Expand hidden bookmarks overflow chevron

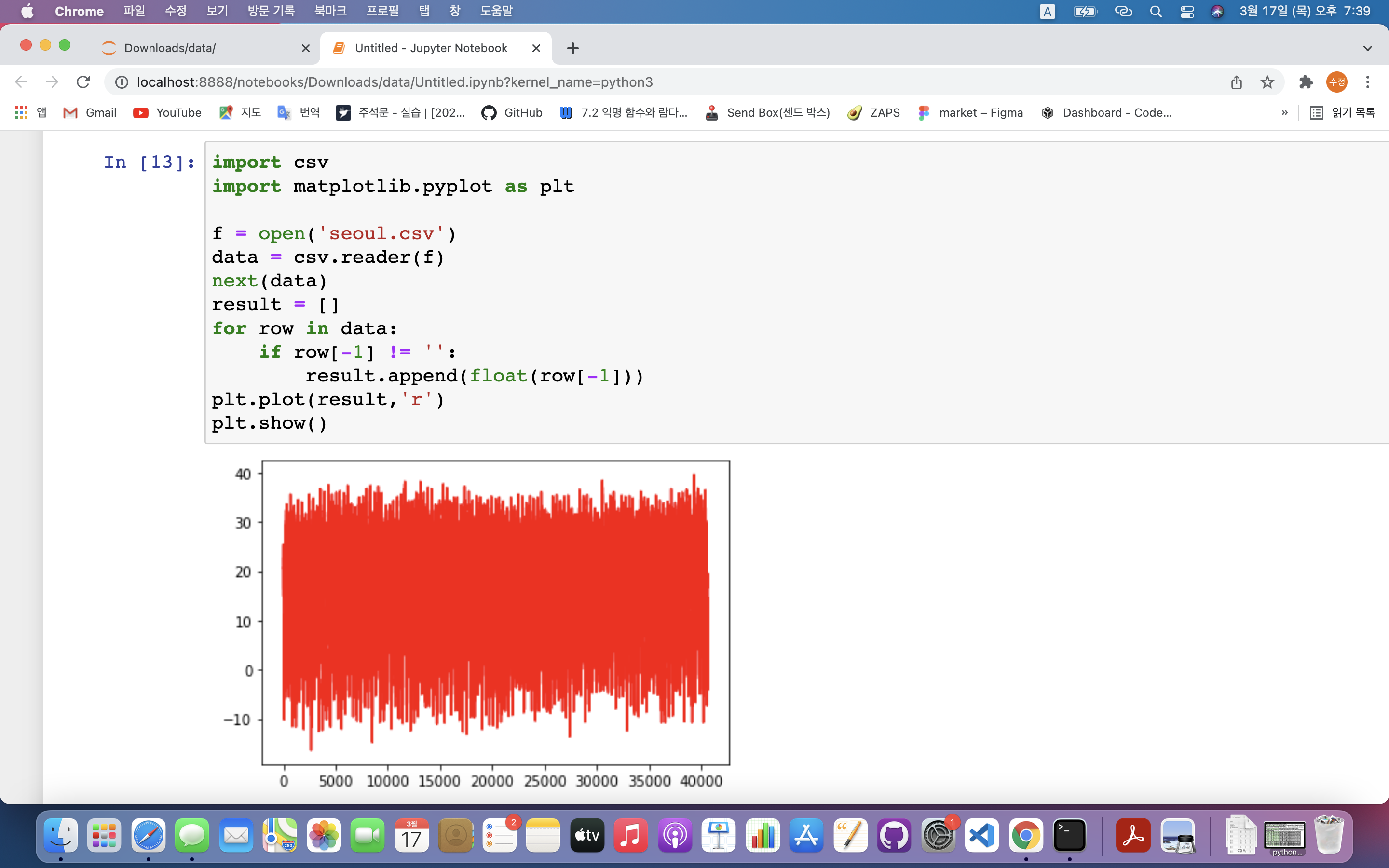point(1284,112)
